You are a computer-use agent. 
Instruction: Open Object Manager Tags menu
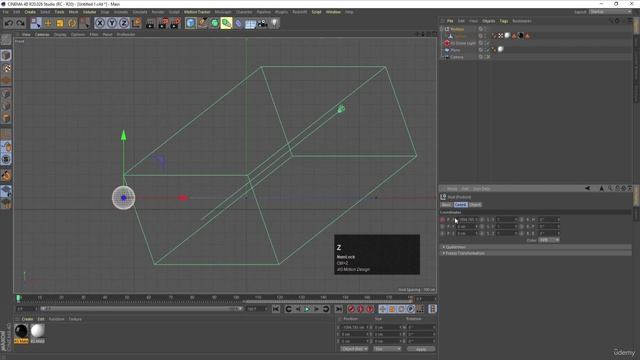504,21
